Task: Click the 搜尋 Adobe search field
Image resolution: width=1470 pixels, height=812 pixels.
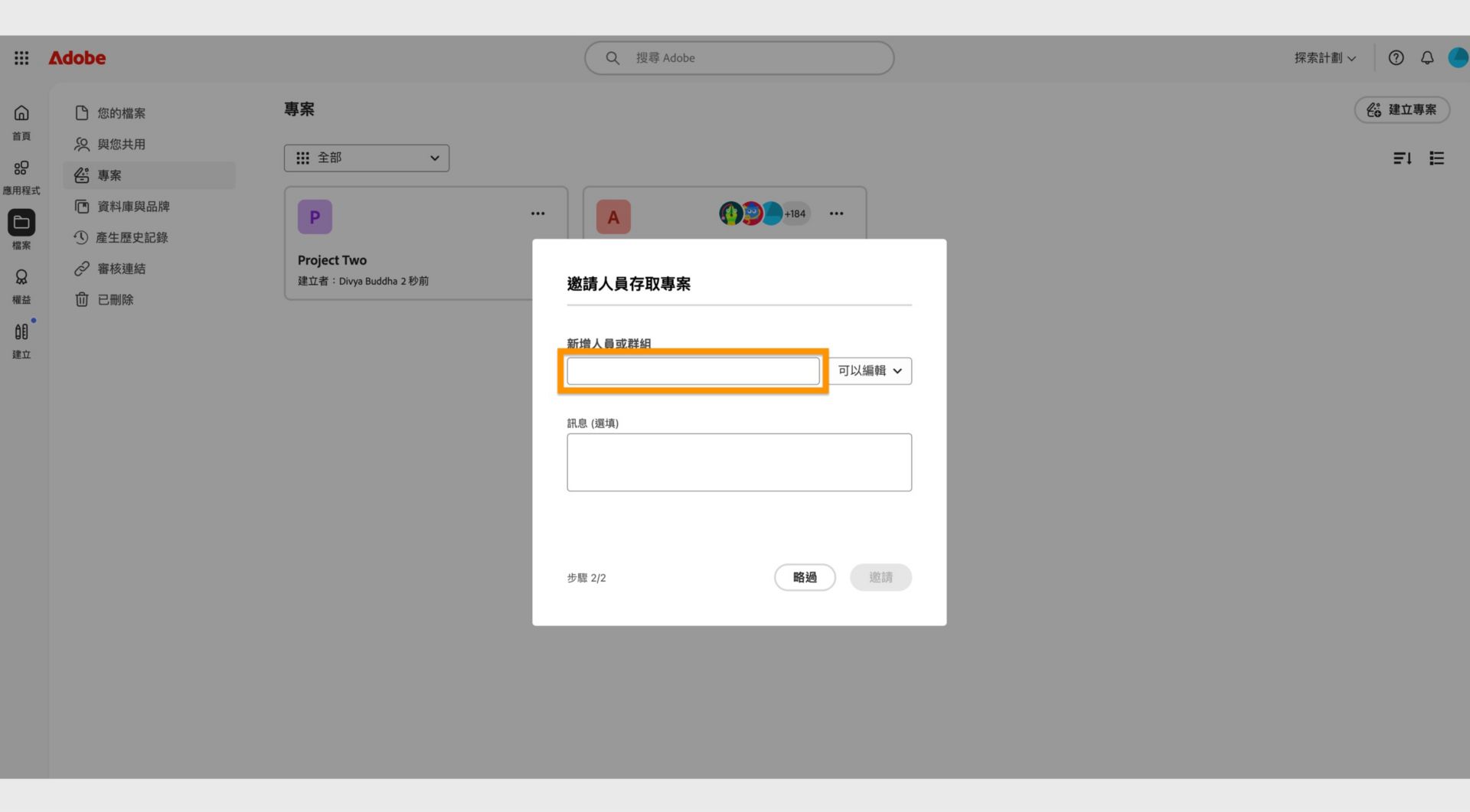Action: pos(739,57)
